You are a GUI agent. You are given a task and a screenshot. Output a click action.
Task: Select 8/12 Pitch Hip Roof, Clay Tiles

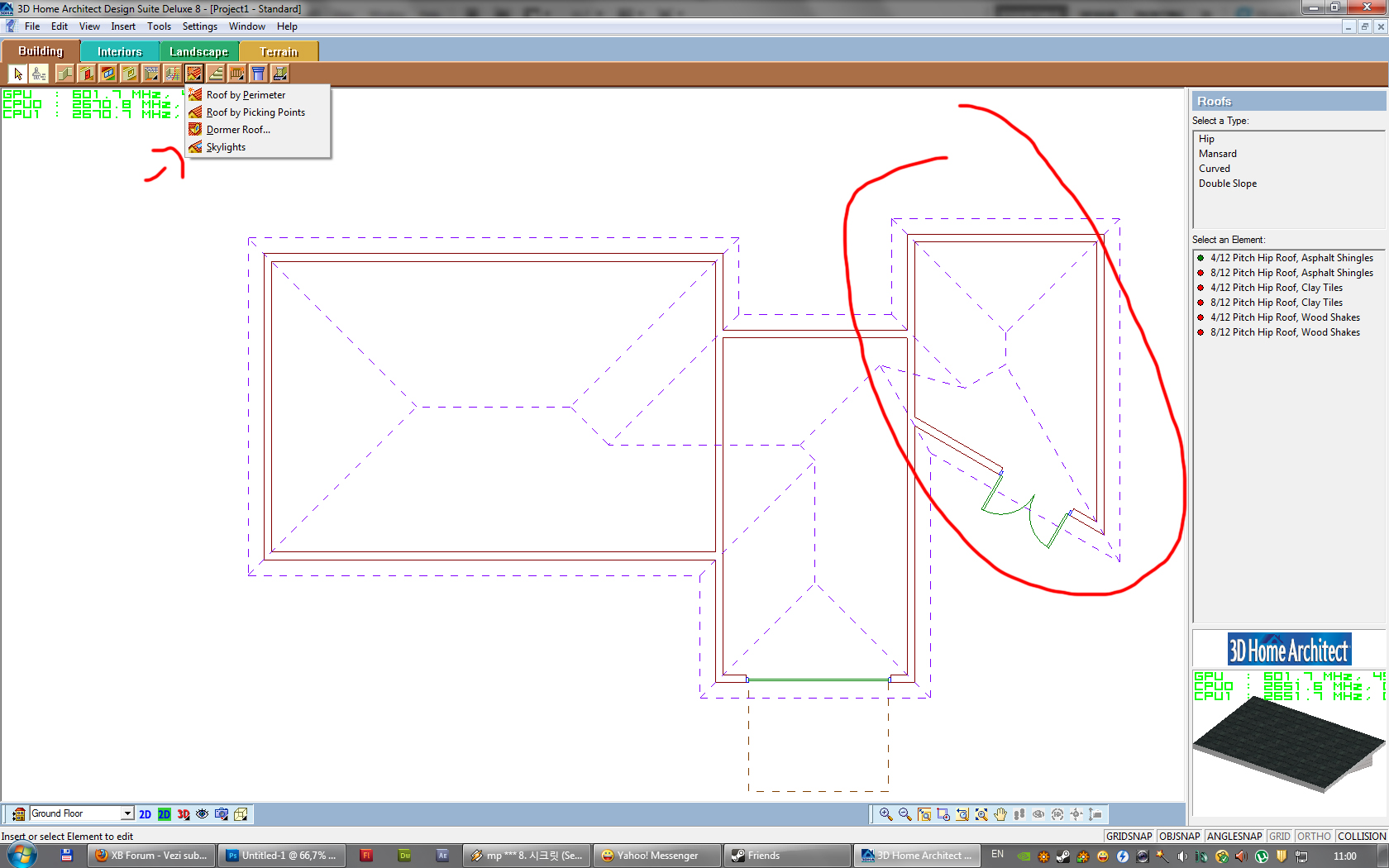coord(1277,303)
